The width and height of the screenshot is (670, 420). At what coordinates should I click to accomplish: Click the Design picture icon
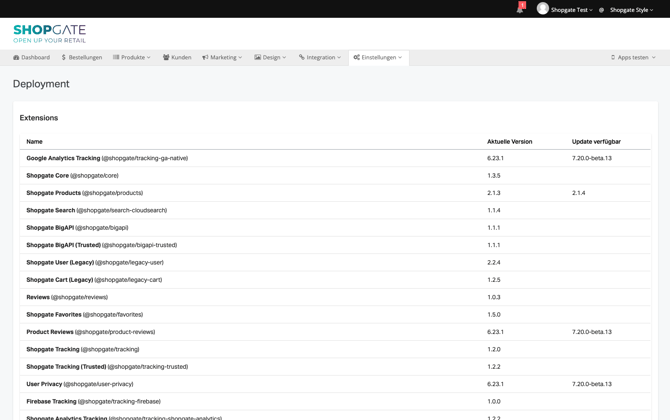pos(257,57)
